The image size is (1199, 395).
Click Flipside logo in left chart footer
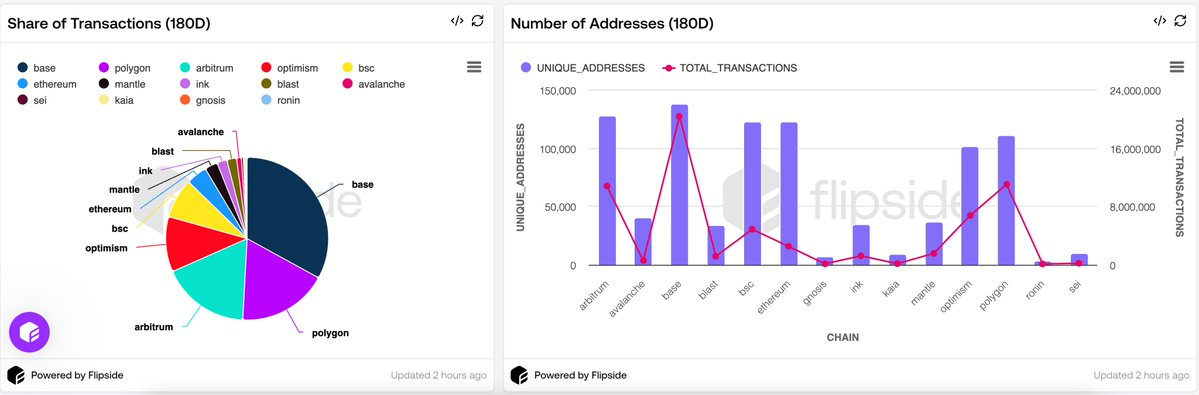(15, 375)
